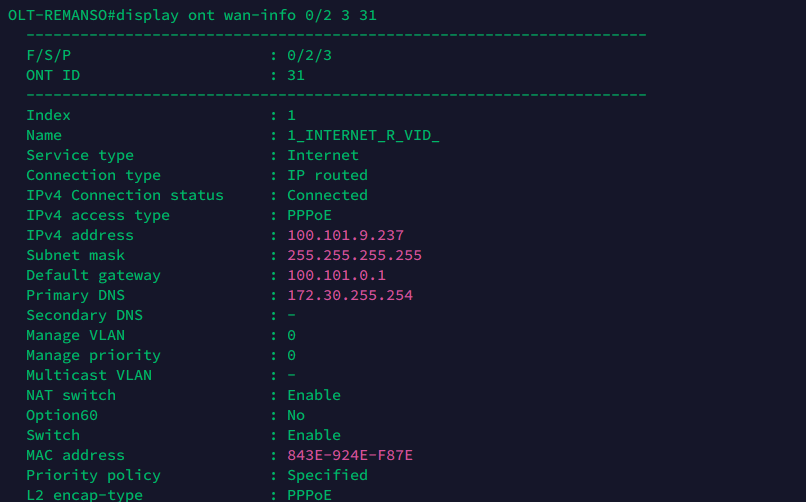The image size is (806, 502).
Task: Click the ONT ID value 31
Action: pyautogui.click(x=296, y=75)
